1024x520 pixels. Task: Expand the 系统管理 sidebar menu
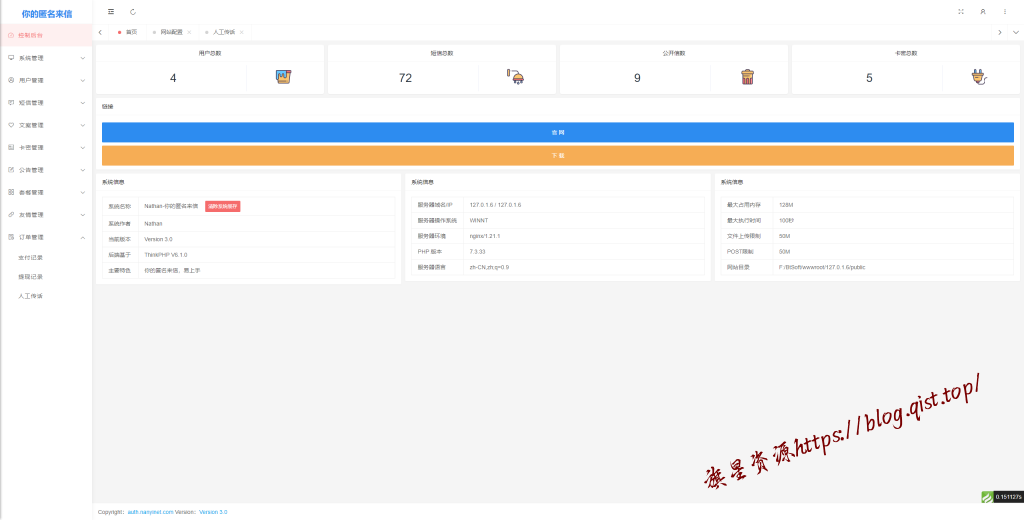[x=46, y=58]
